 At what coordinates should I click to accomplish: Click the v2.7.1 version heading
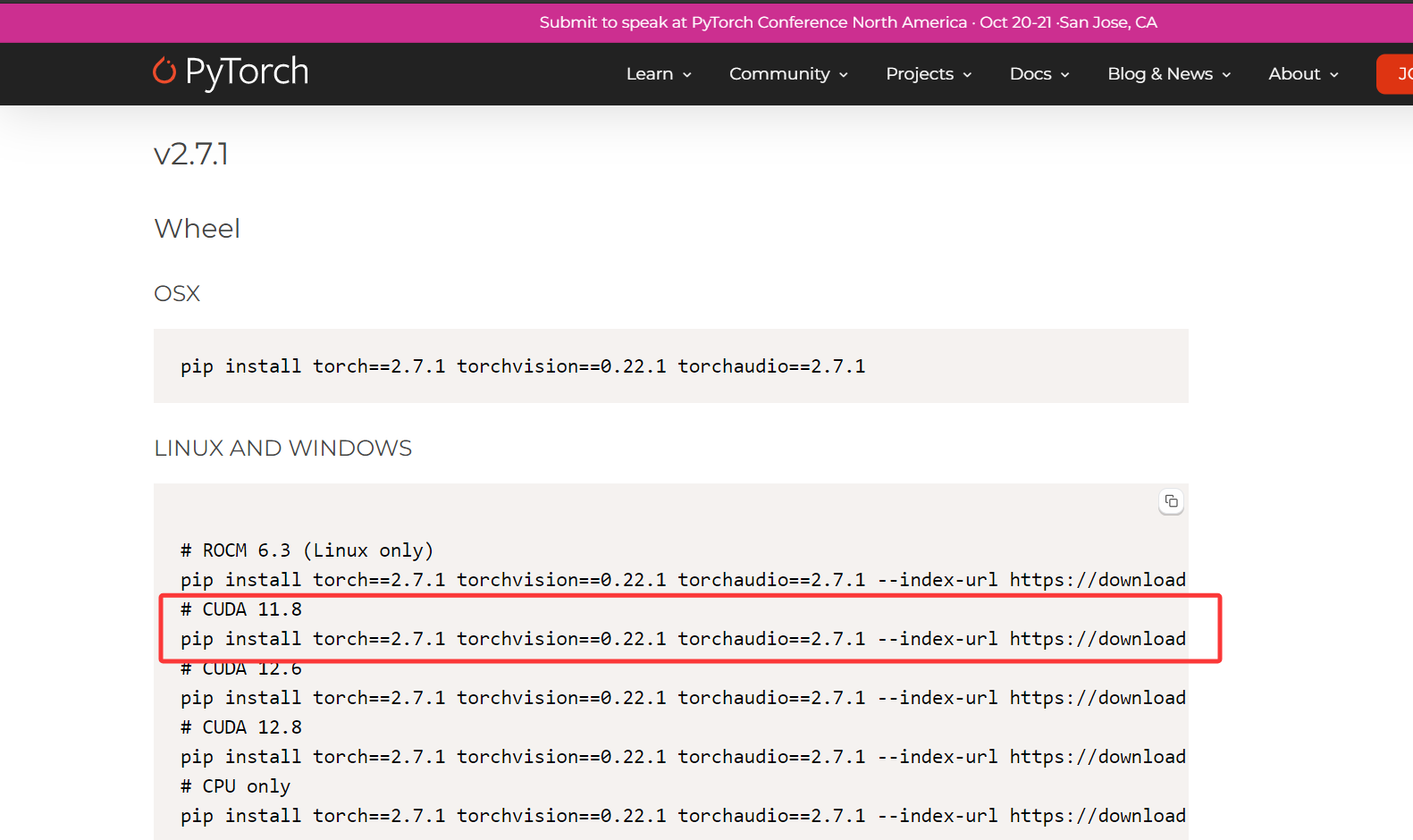pos(191,154)
